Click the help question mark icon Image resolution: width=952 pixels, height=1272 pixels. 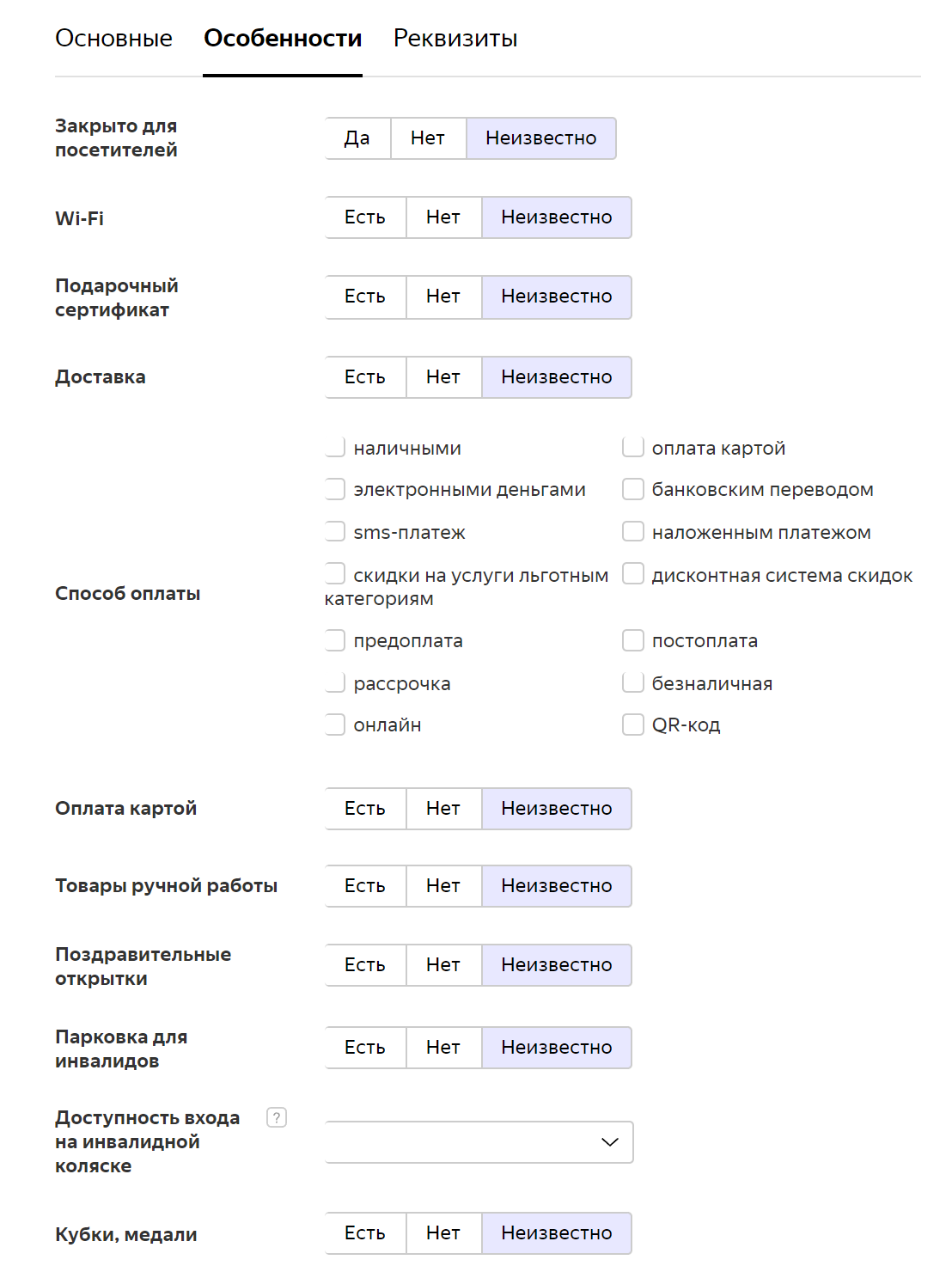[277, 1117]
